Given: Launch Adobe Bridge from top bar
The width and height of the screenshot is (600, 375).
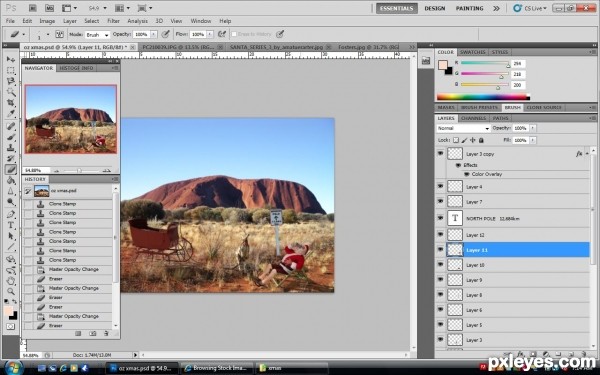Looking at the screenshot, I should click(x=33, y=8).
